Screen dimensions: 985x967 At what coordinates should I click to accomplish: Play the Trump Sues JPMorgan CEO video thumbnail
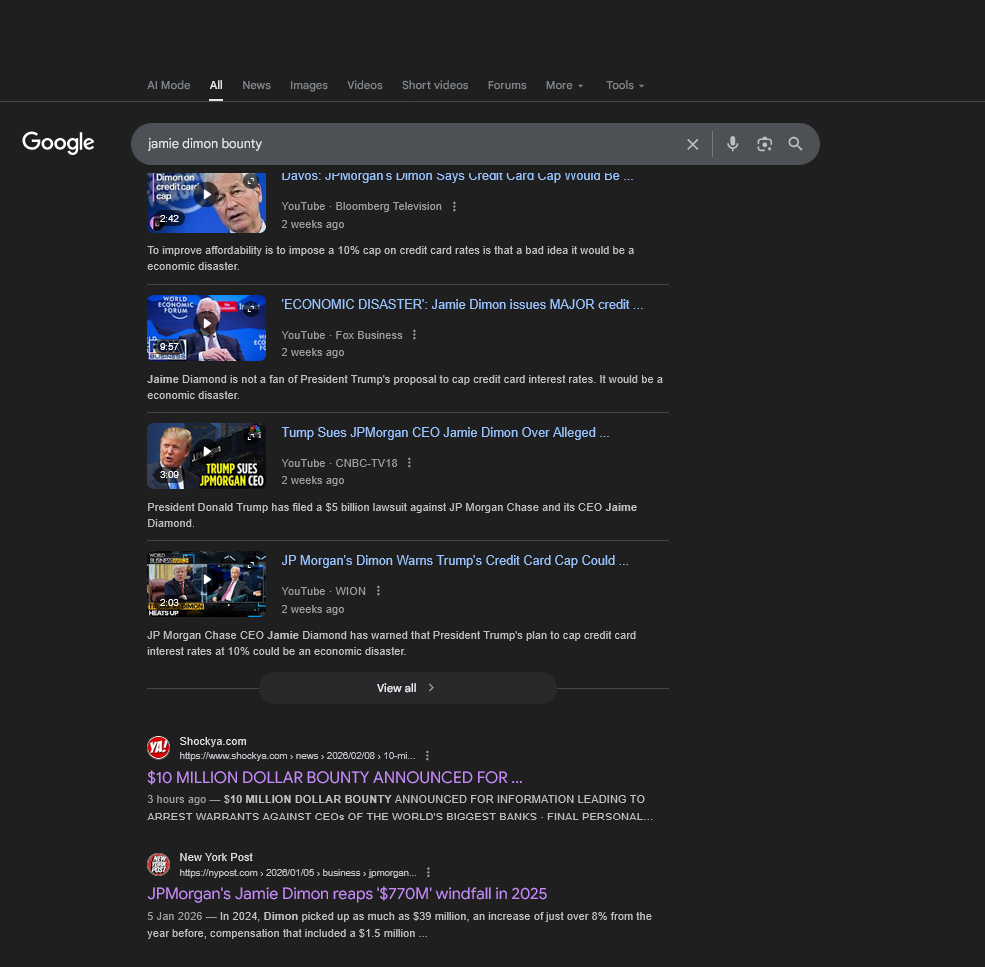coord(206,456)
